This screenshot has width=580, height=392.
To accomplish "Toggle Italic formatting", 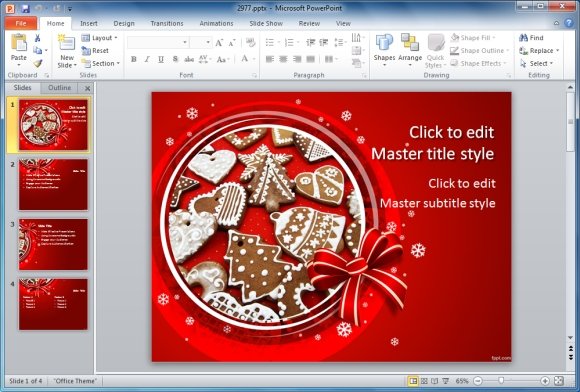I will 147,59.
